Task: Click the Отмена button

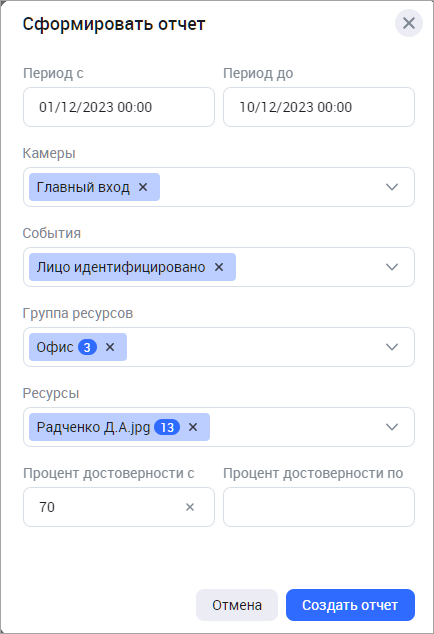Action: coord(237,605)
